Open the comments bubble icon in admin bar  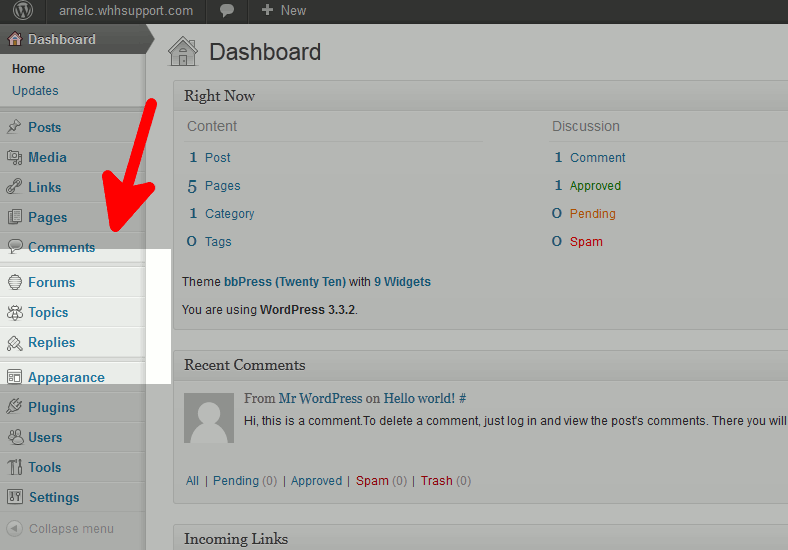click(227, 11)
